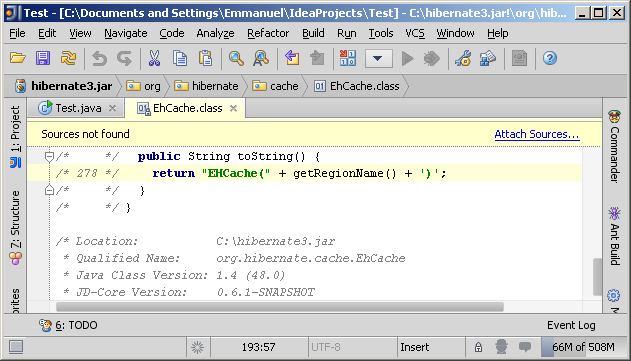Open the Structure tool window

pos(15,227)
